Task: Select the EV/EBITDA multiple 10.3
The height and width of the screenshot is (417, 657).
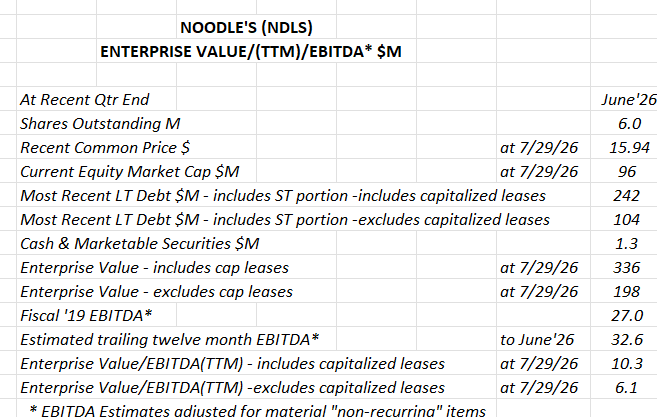Action: (627, 363)
